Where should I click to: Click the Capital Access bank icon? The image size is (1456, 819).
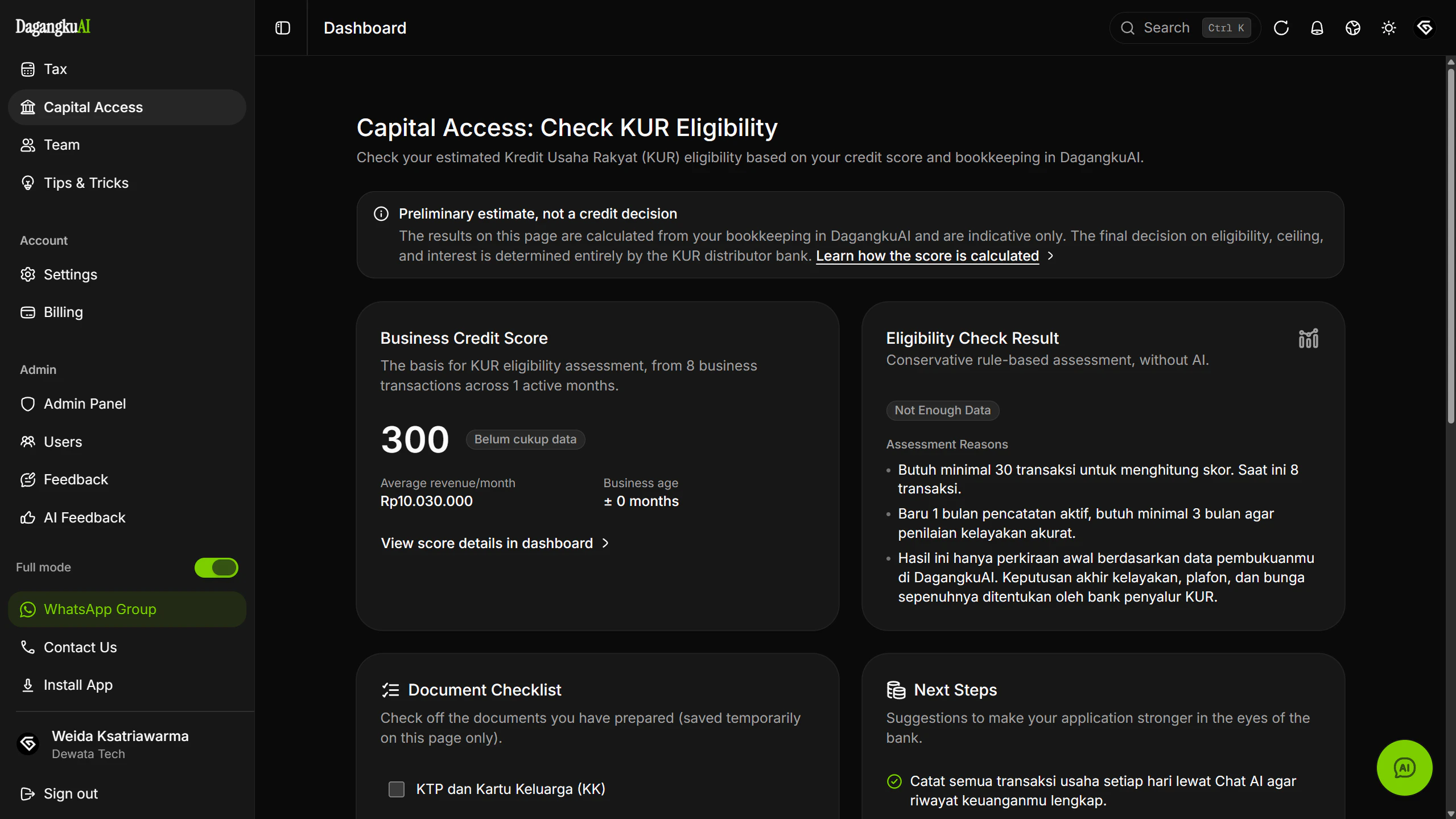pos(28,107)
